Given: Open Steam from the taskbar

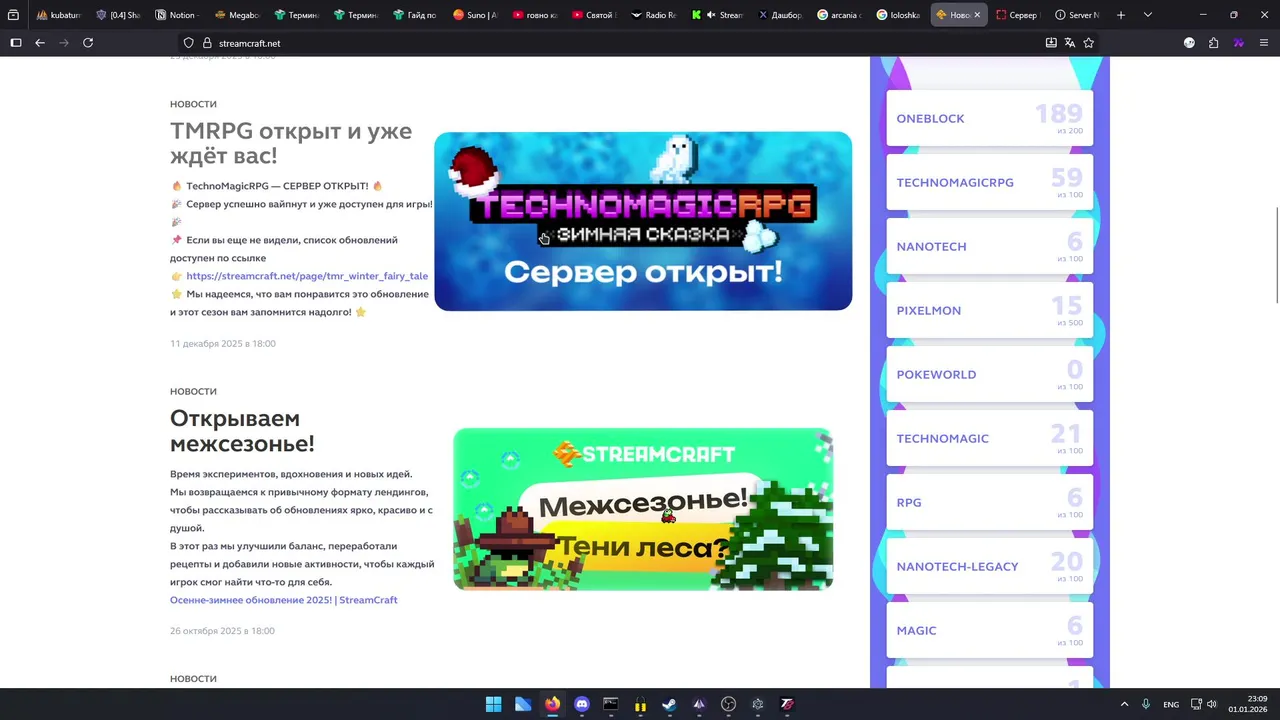Looking at the screenshot, I should (669, 704).
